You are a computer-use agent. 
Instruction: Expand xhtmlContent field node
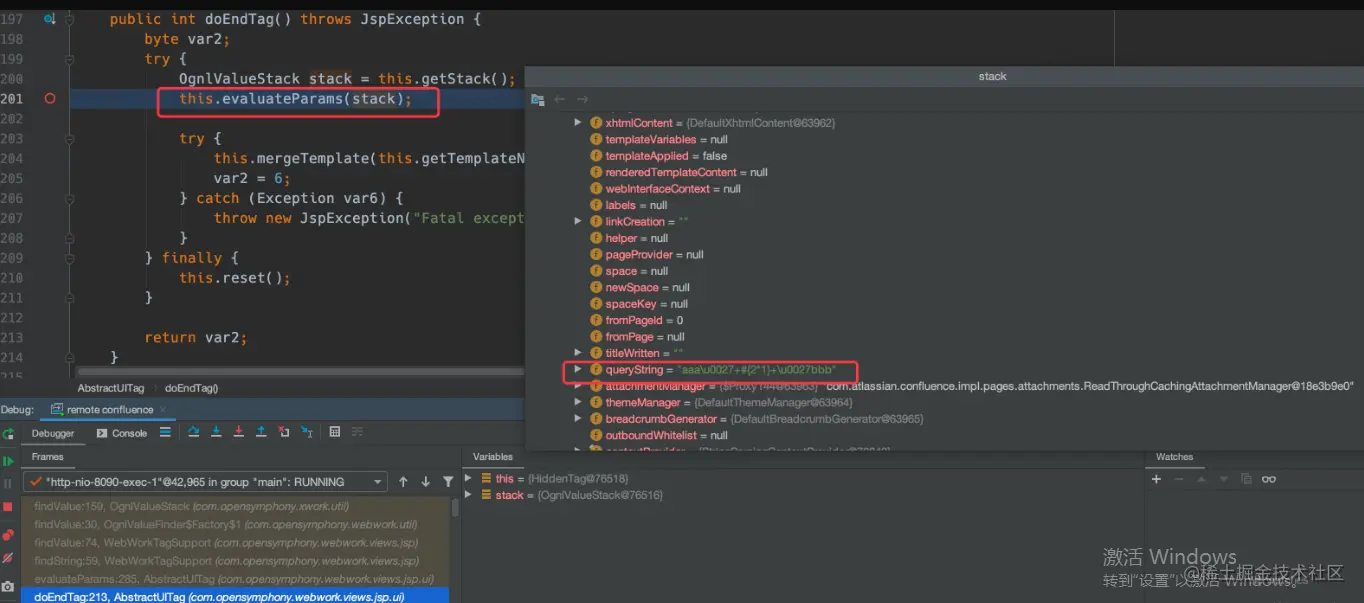tap(577, 122)
